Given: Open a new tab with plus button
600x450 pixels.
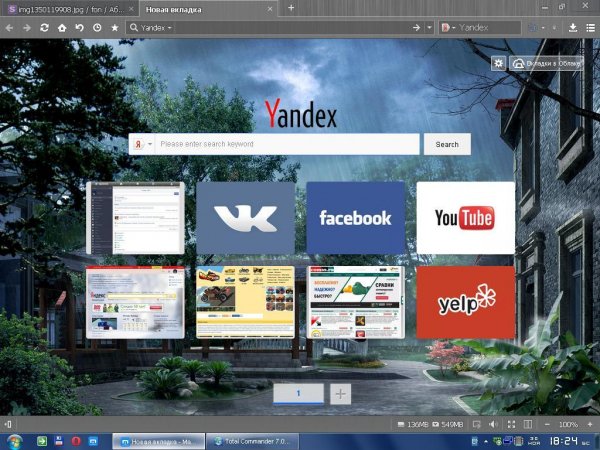Looking at the screenshot, I should pyautogui.click(x=291, y=8).
